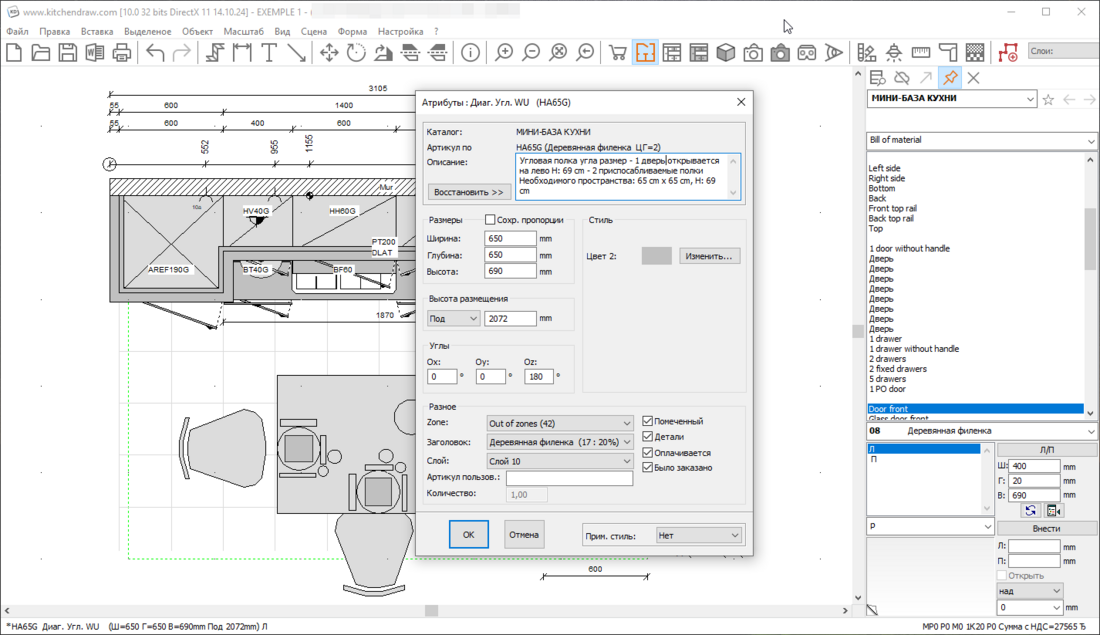1100x635 pixels.
Task: Open the Слой 10 dropdown
Action: [x=559, y=461]
